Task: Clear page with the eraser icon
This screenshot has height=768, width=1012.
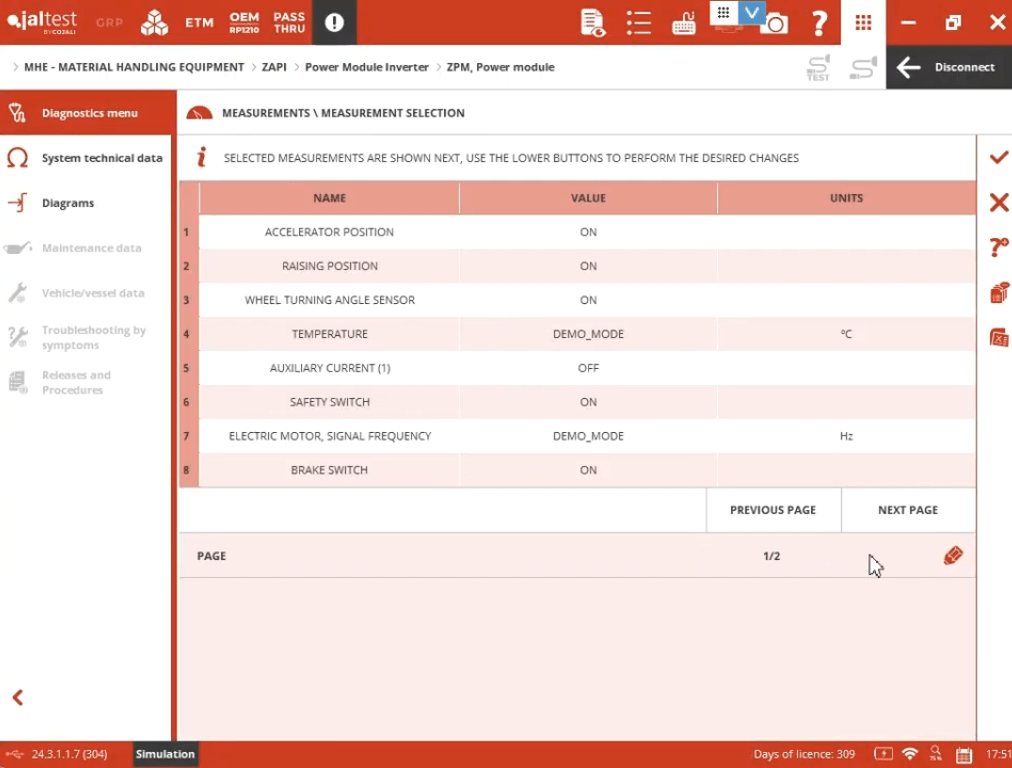Action: pyautogui.click(x=953, y=556)
